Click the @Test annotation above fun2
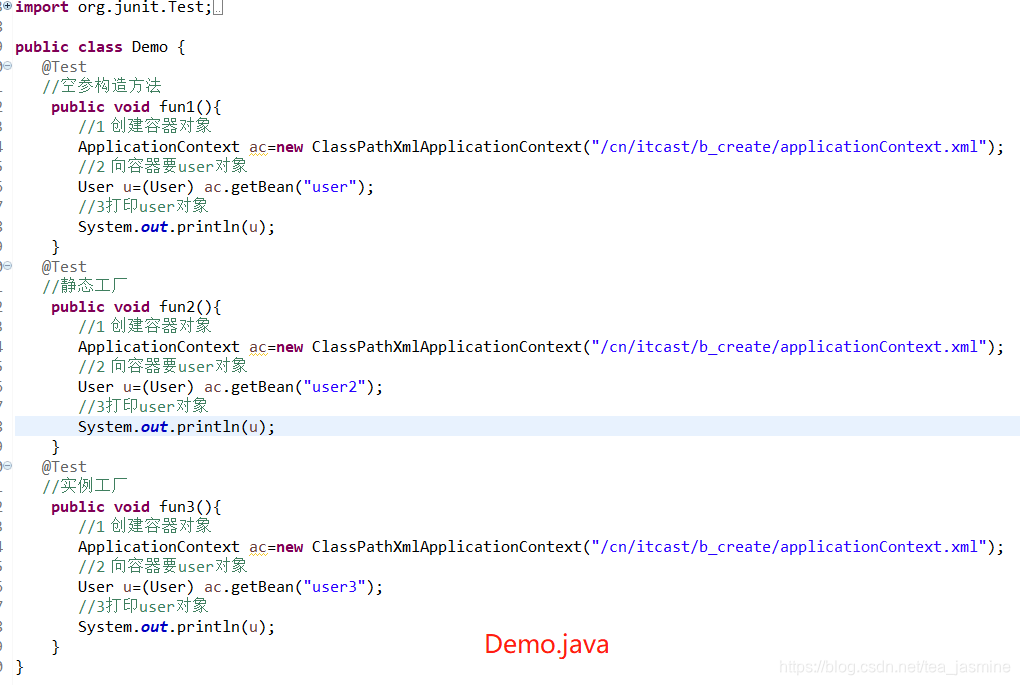 (x=64, y=266)
